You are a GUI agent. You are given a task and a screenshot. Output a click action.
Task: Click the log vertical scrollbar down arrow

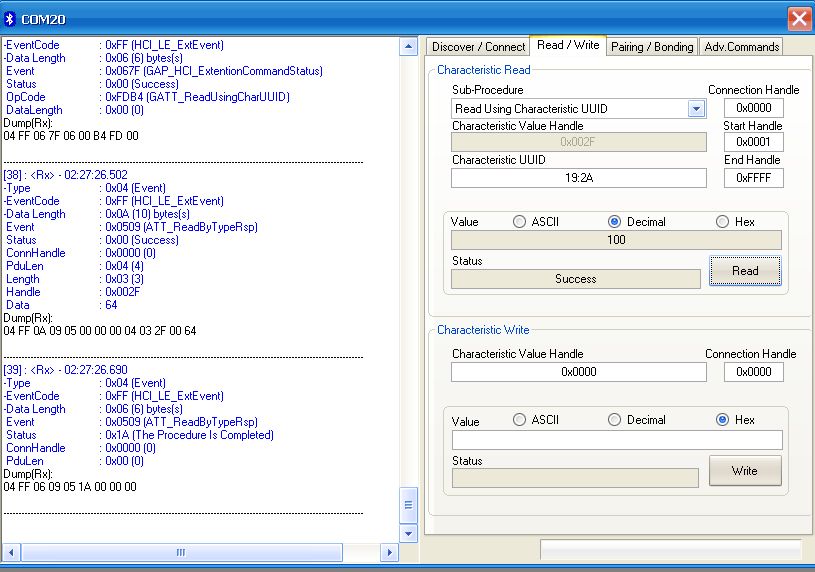tap(409, 534)
